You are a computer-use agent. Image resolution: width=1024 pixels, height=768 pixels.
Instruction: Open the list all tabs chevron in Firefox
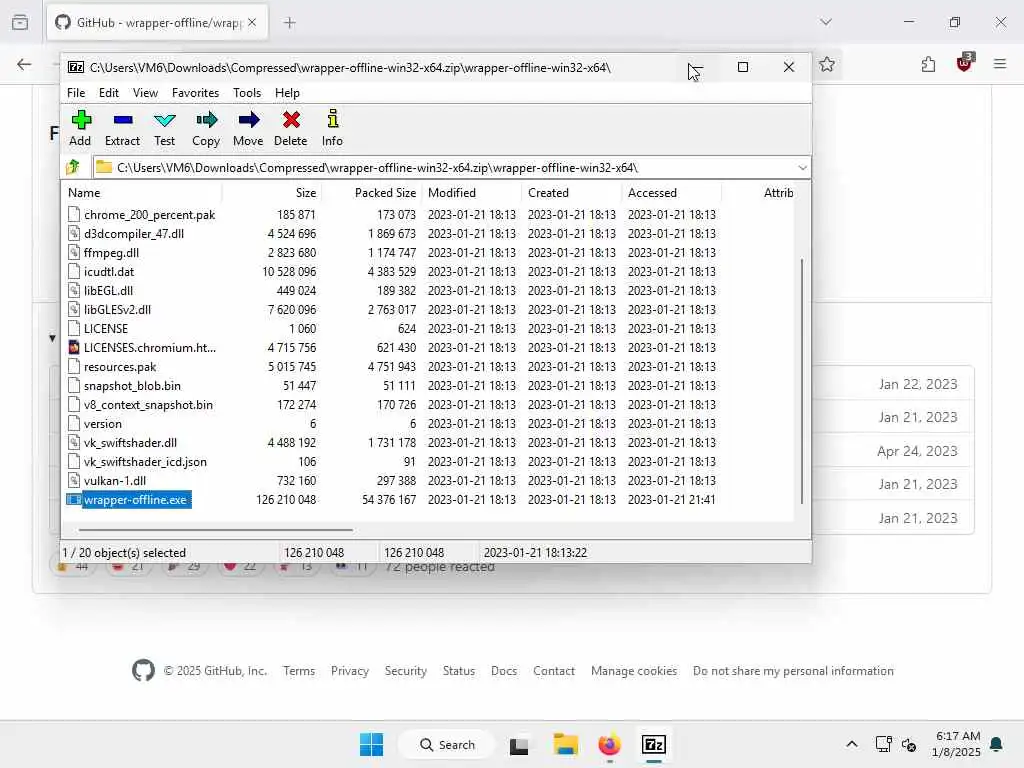coord(826,22)
